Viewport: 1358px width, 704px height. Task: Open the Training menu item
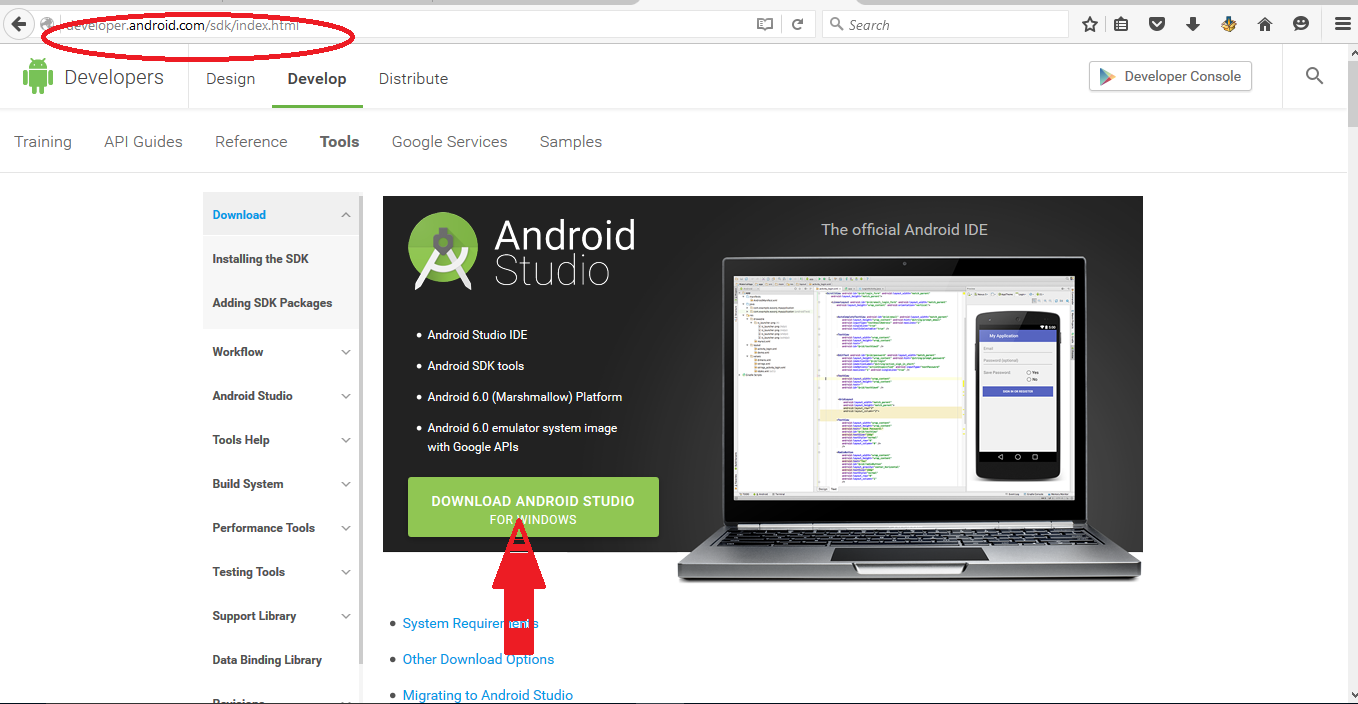(x=43, y=142)
